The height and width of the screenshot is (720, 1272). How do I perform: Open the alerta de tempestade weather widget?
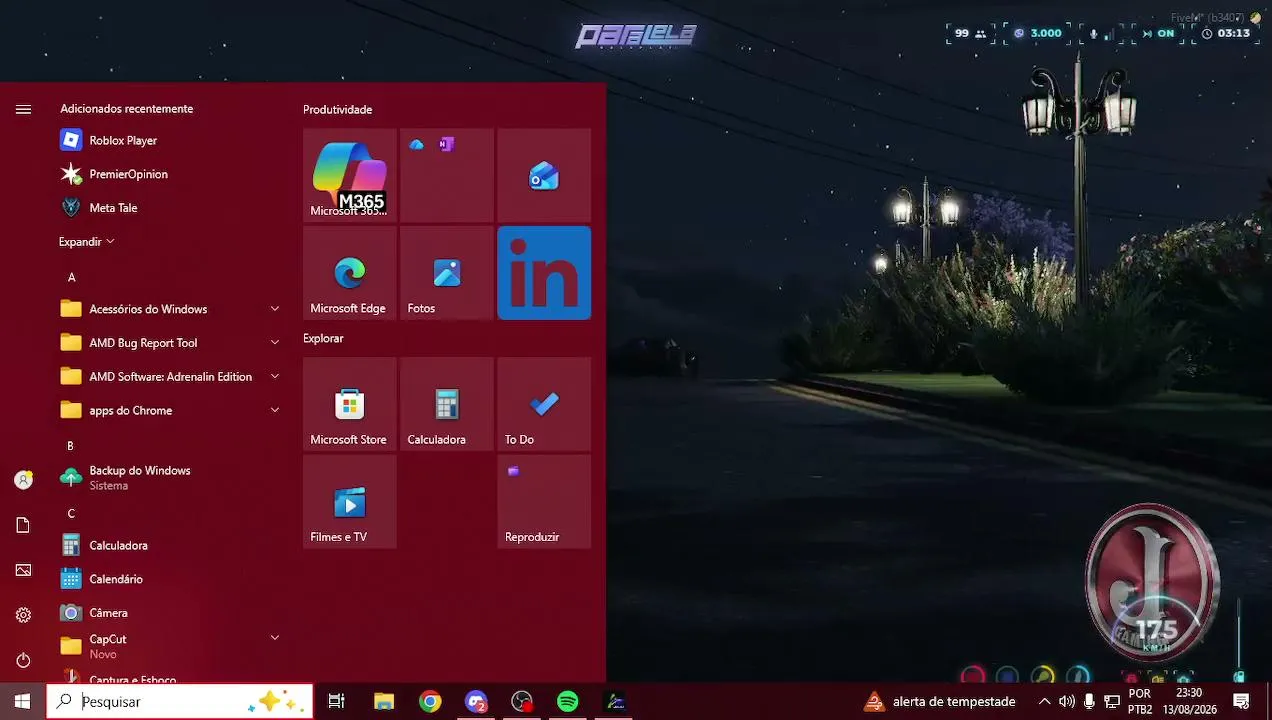click(940, 702)
